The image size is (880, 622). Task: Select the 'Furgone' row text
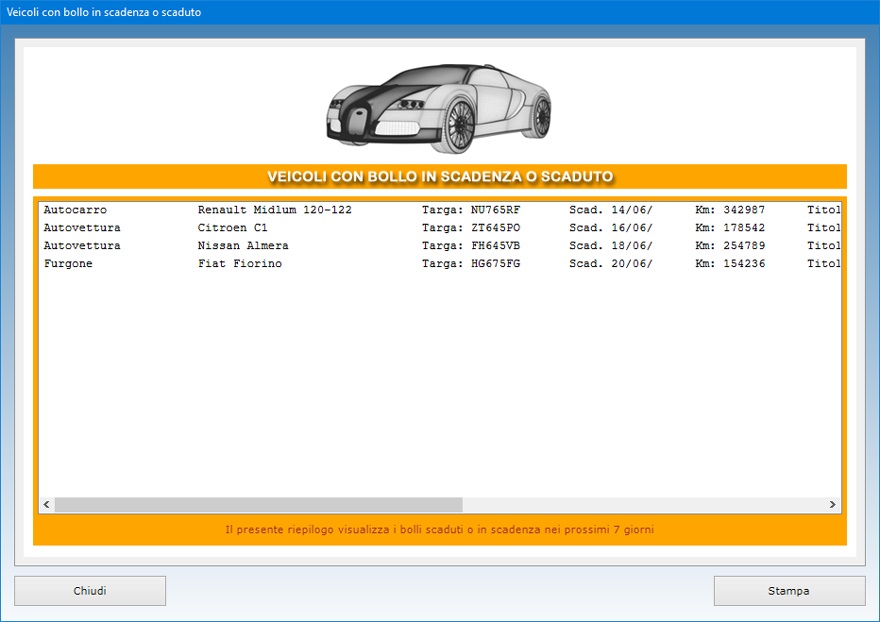[68, 263]
